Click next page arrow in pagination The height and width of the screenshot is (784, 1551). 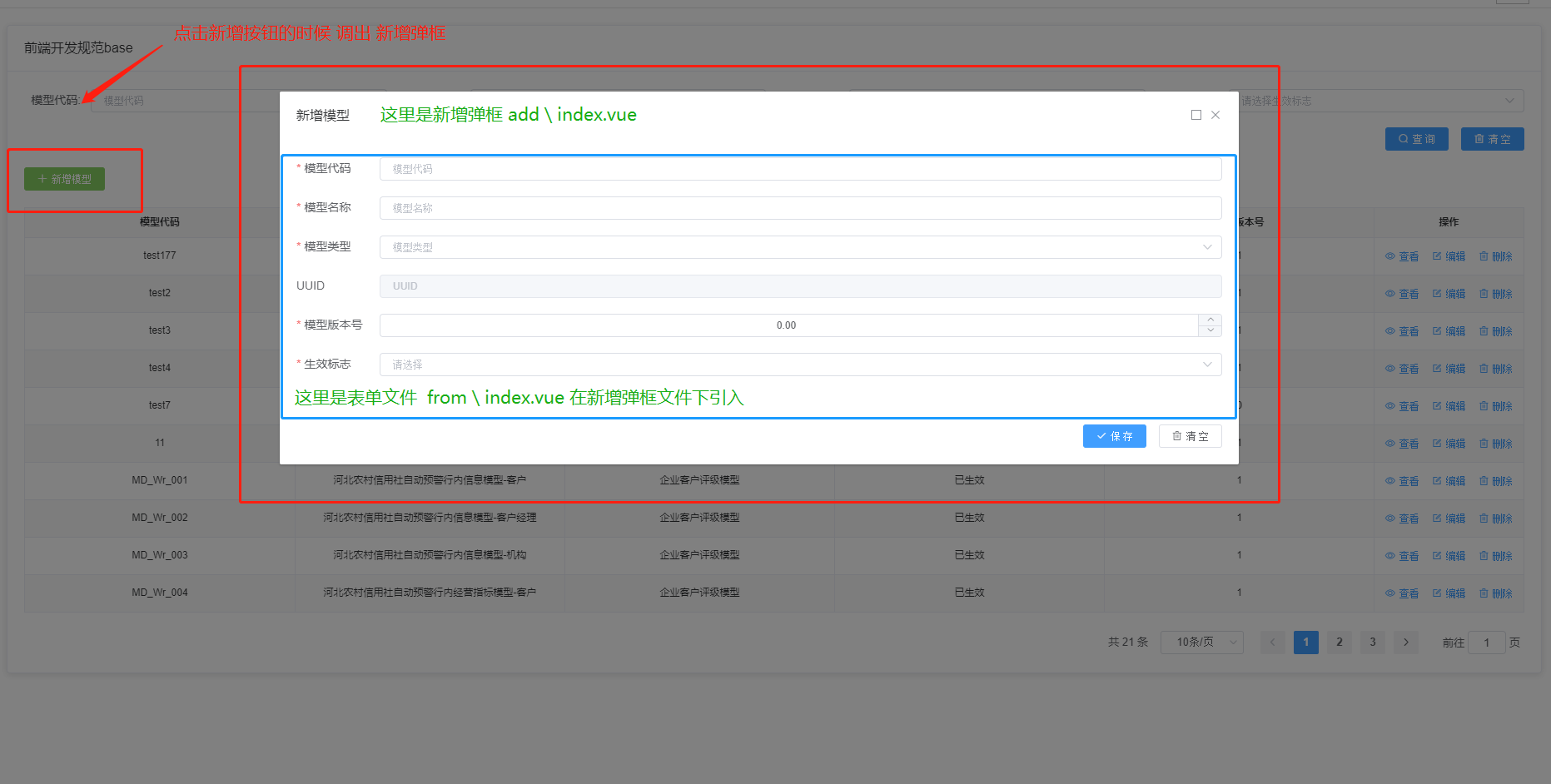point(1405,643)
